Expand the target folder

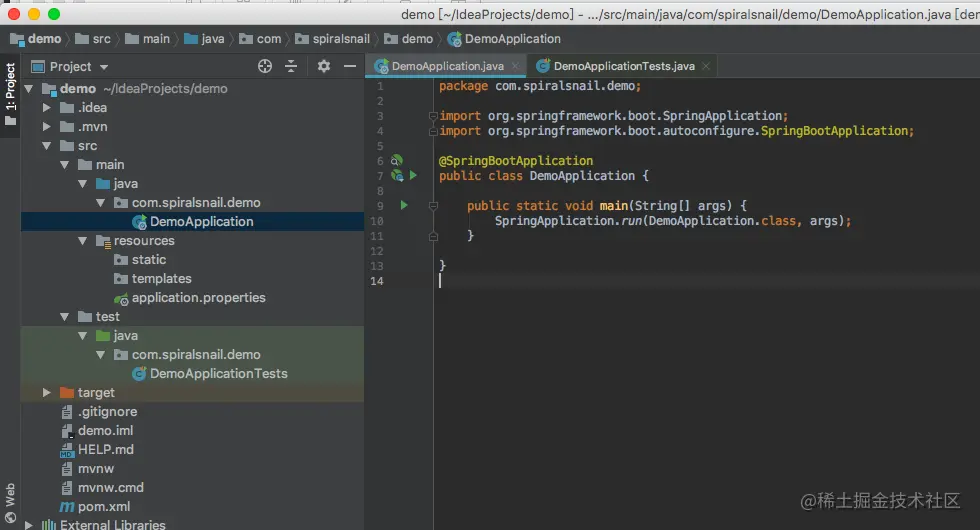point(46,392)
